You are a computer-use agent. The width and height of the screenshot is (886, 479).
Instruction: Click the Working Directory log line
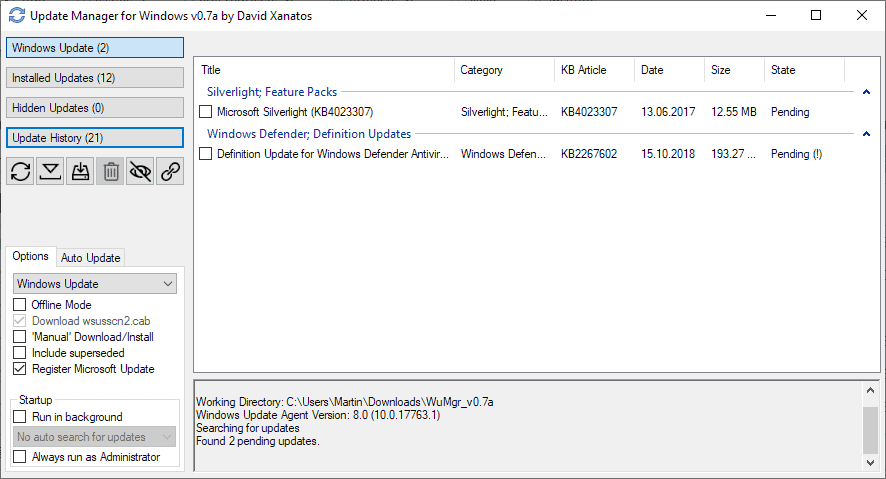345,402
